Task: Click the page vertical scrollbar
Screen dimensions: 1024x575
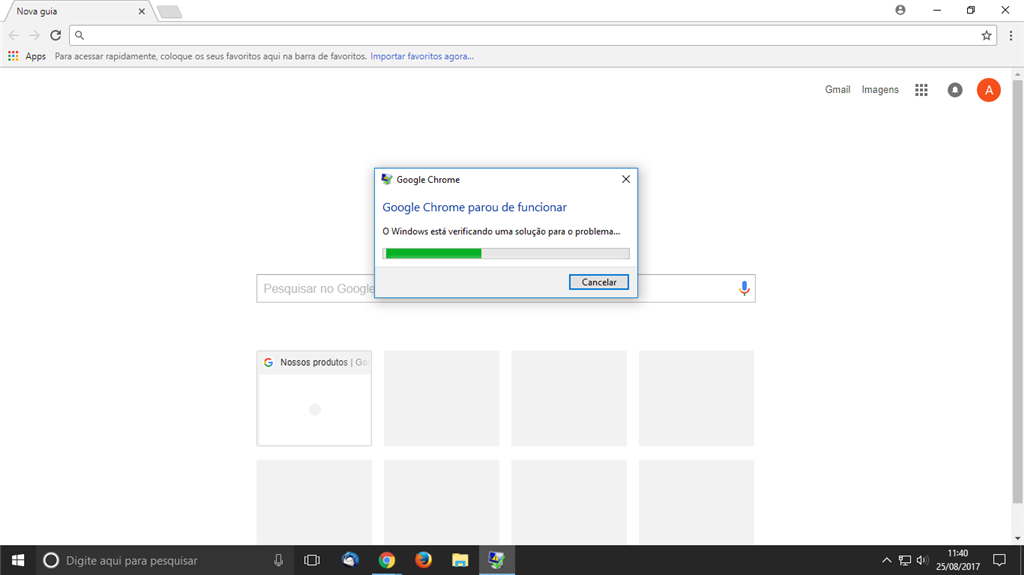Action: coord(1017,291)
